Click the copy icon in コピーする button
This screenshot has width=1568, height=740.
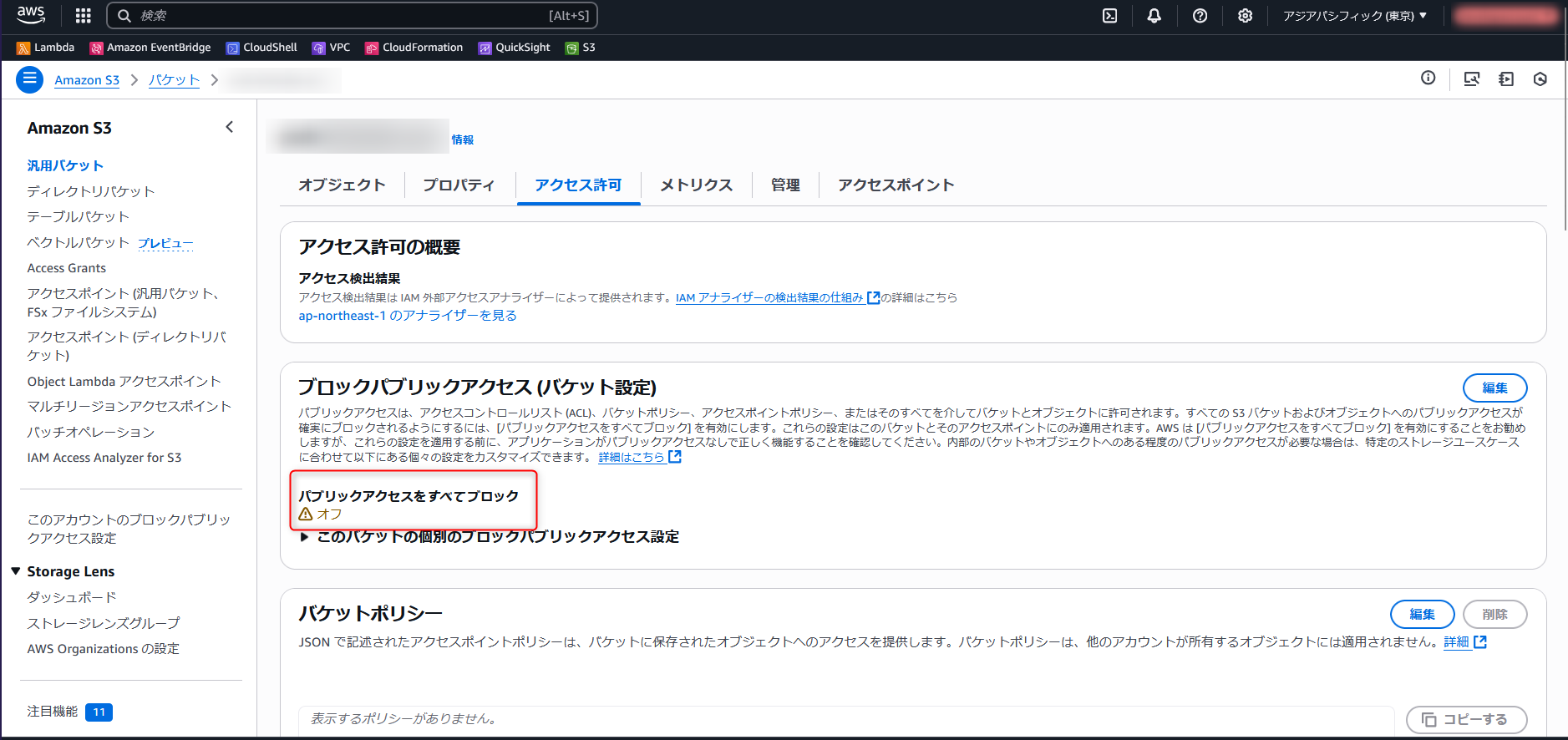(x=1428, y=719)
